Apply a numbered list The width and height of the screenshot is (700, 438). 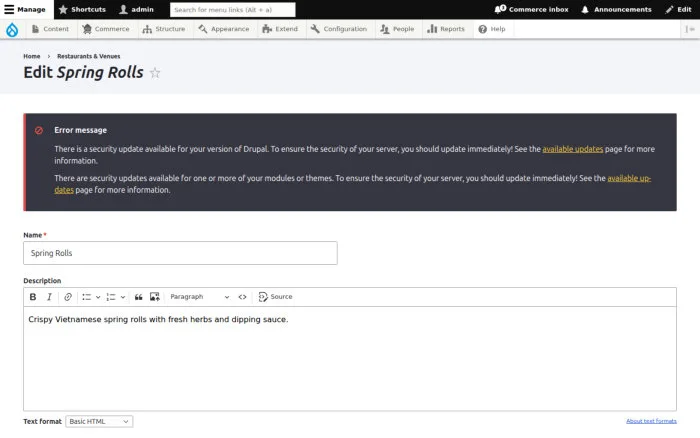point(111,297)
